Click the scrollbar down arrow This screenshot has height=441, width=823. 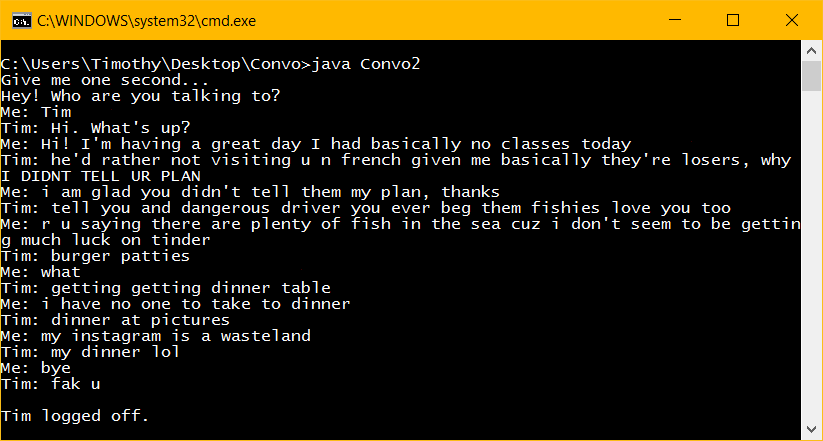[812, 430]
